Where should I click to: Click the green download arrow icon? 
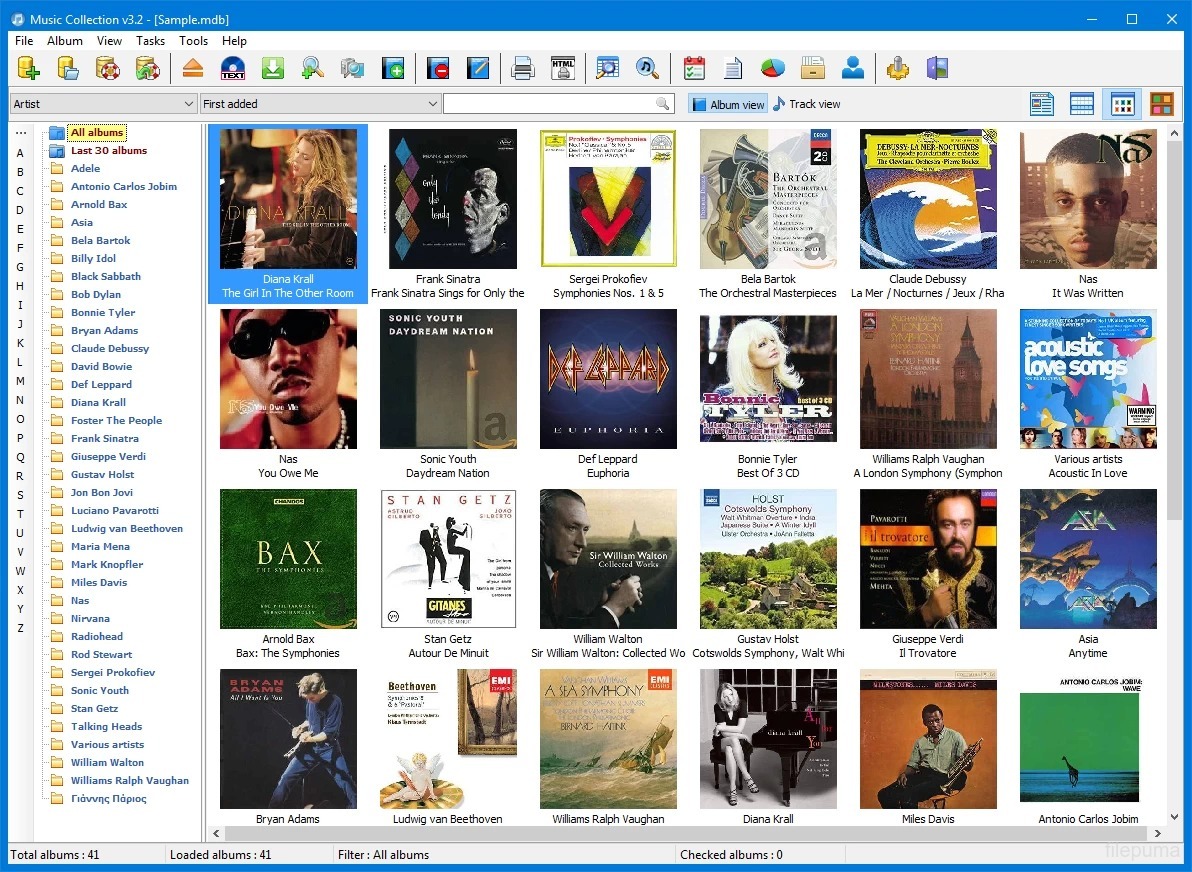pyautogui.click(x=273, y=68)
